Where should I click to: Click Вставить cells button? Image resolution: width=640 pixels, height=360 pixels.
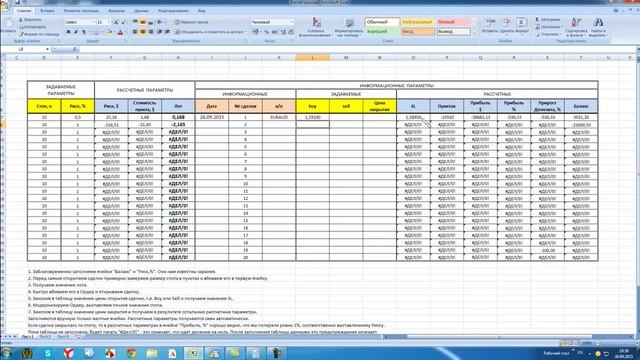[489, 26]
